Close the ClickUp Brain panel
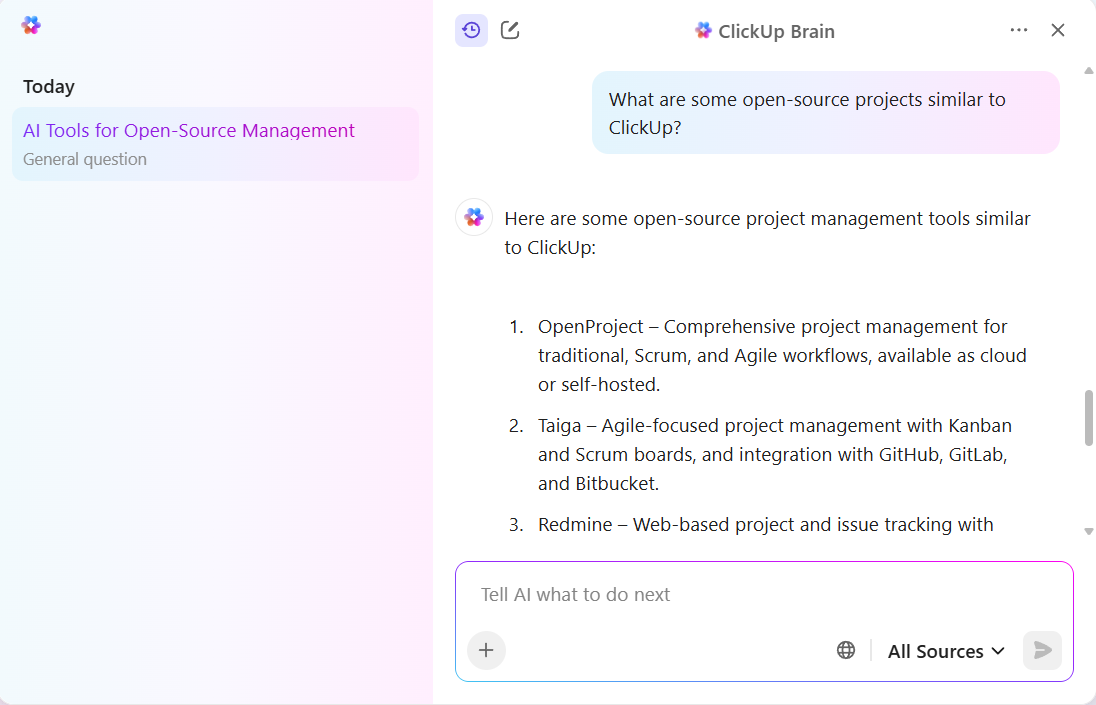 1058,30
